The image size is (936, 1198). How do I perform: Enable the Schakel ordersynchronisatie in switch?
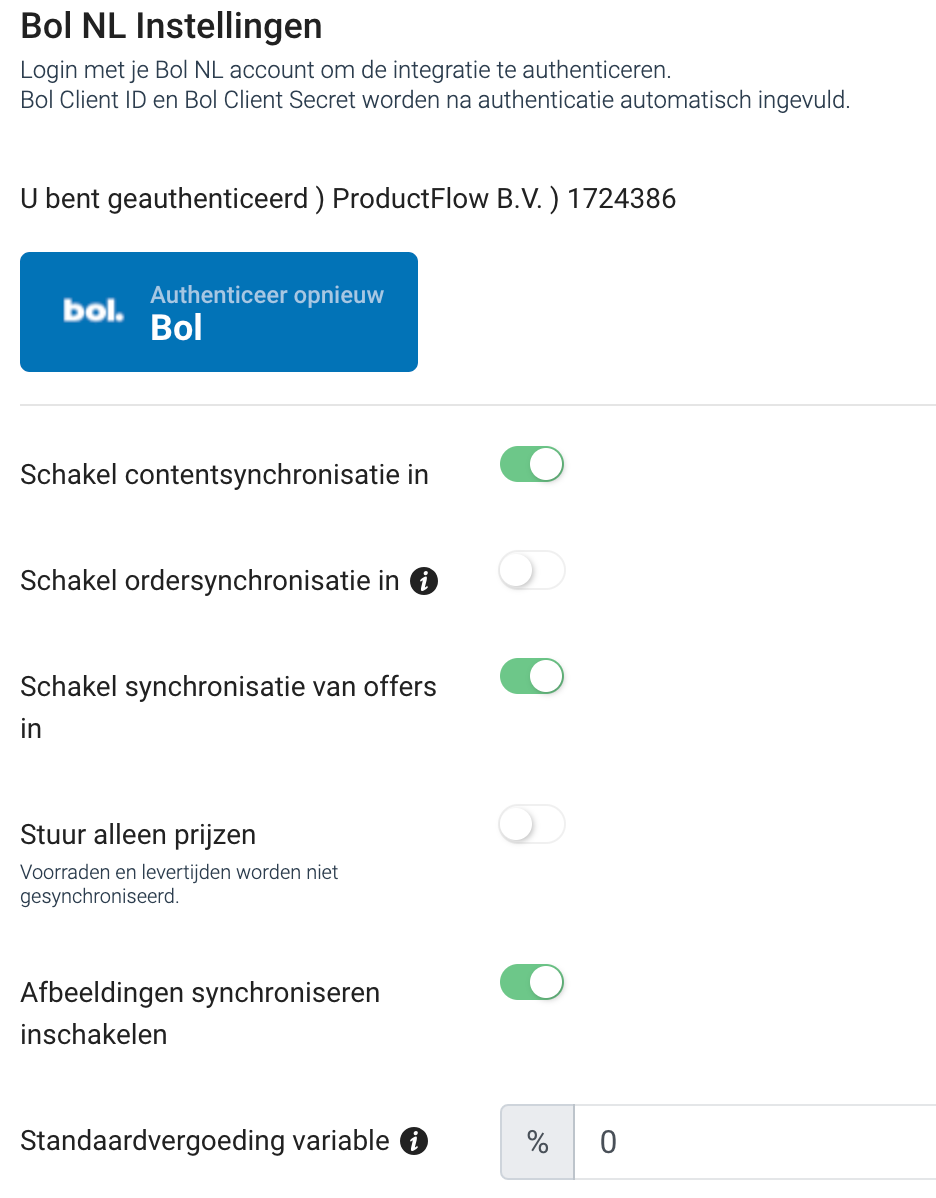[x=531, y=569]
